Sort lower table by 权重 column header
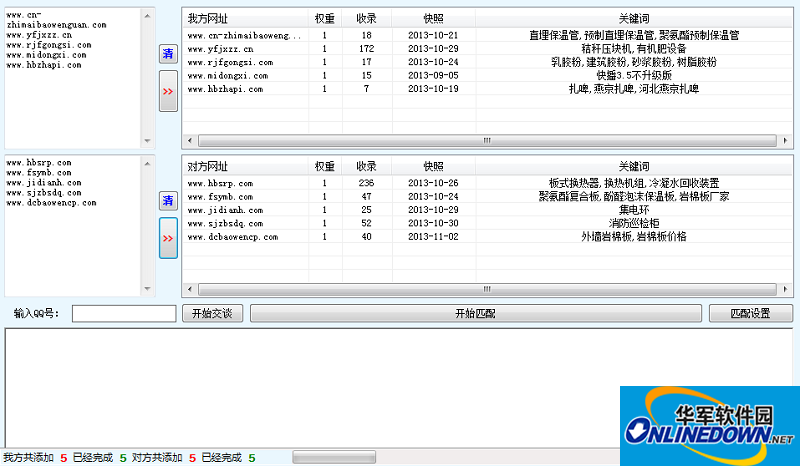This screenshot has width=800, height=466. point(325,166)
